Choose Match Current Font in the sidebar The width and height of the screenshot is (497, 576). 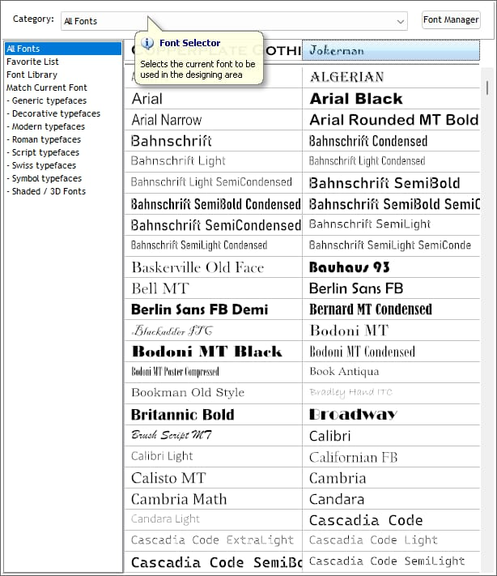(x=47, y=87)
